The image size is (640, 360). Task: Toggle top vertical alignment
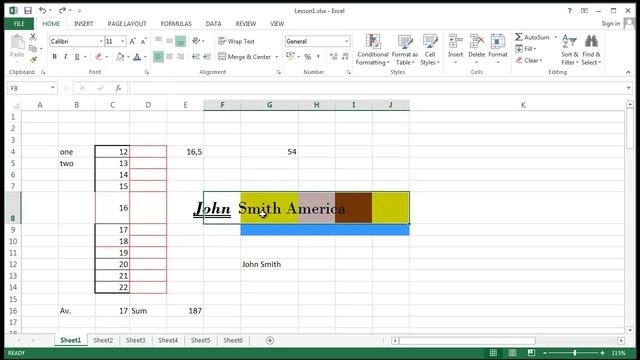click(158, 40)
